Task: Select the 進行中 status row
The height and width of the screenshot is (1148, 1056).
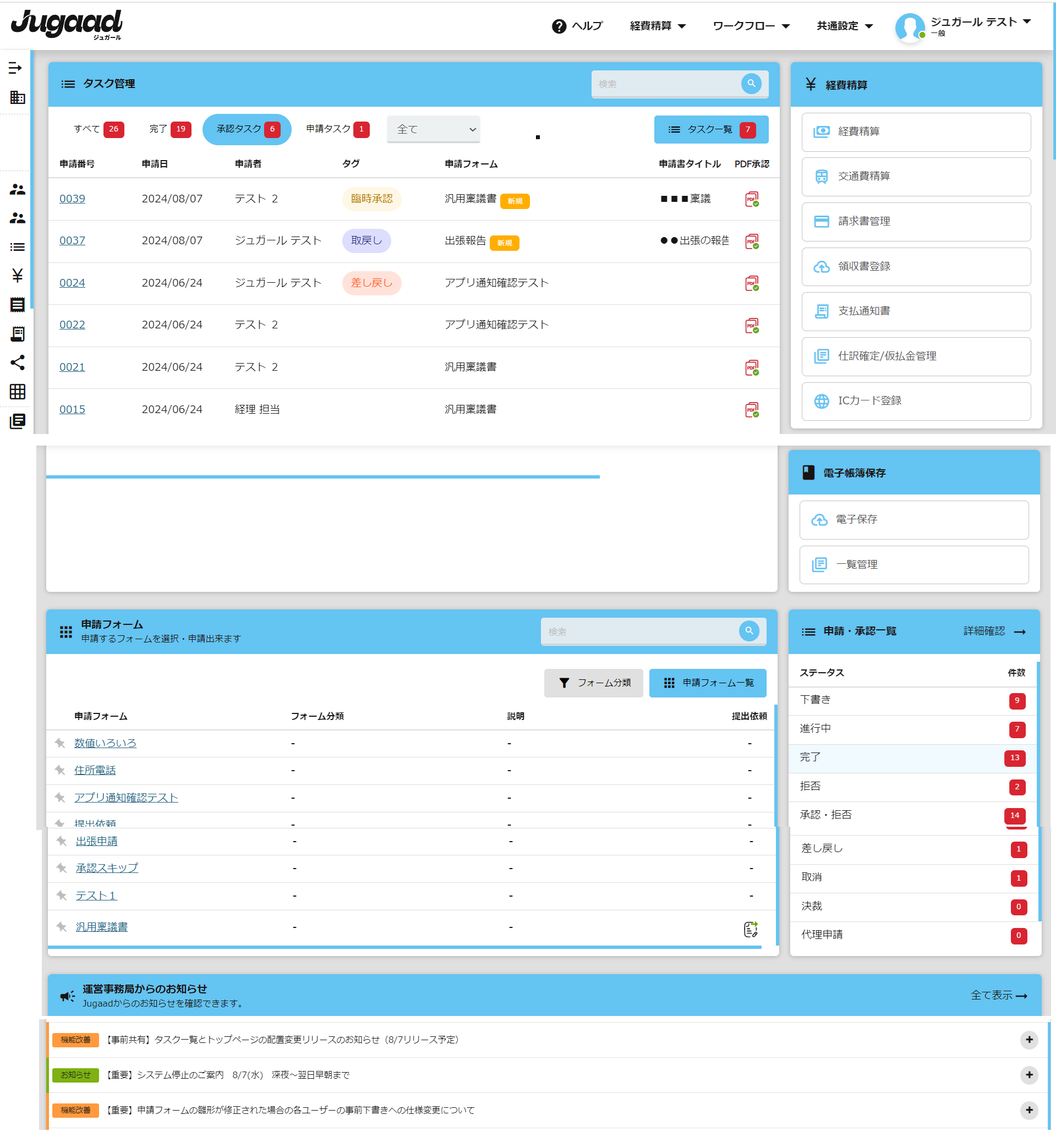Action: tap(913, 729)
